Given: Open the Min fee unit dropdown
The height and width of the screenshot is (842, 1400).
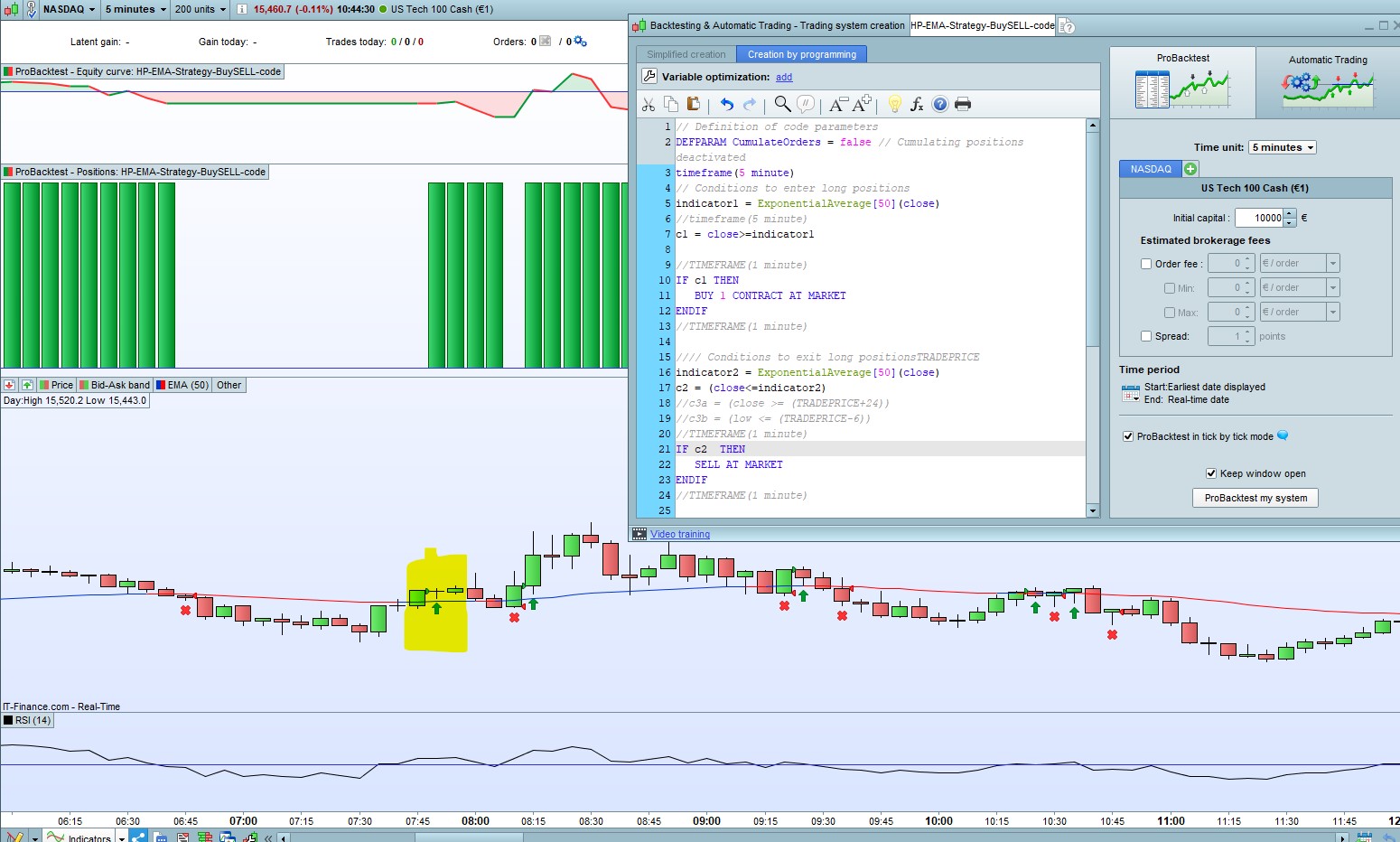Looking at the screenshot, I should pos(1333,287).
